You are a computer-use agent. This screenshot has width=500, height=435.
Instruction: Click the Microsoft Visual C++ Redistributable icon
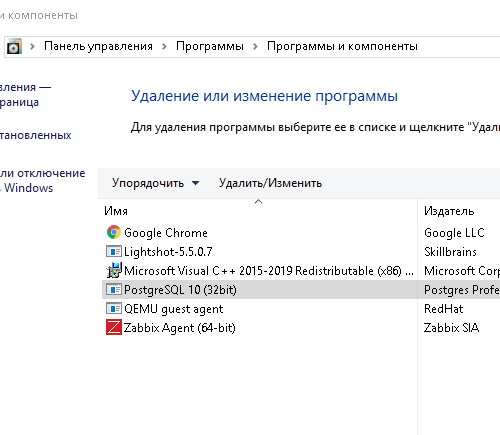click(114, 270)
